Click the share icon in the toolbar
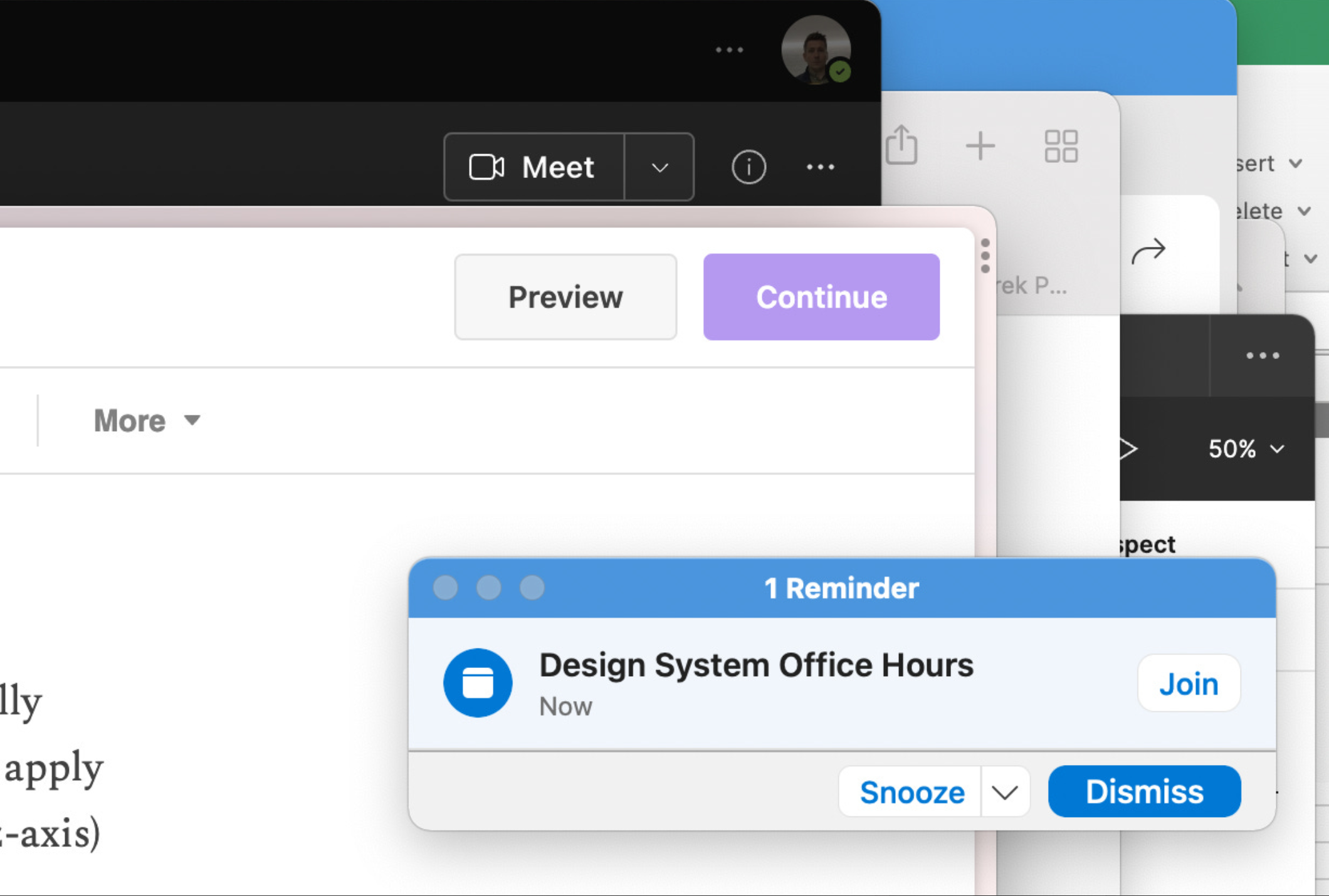 click(901, 145)
